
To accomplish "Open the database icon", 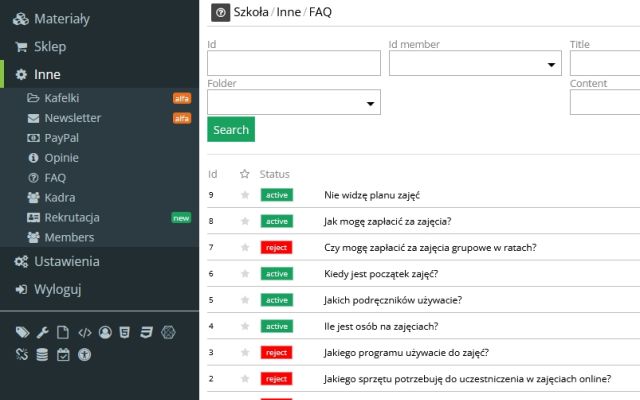I will click(x=42, y=354).
